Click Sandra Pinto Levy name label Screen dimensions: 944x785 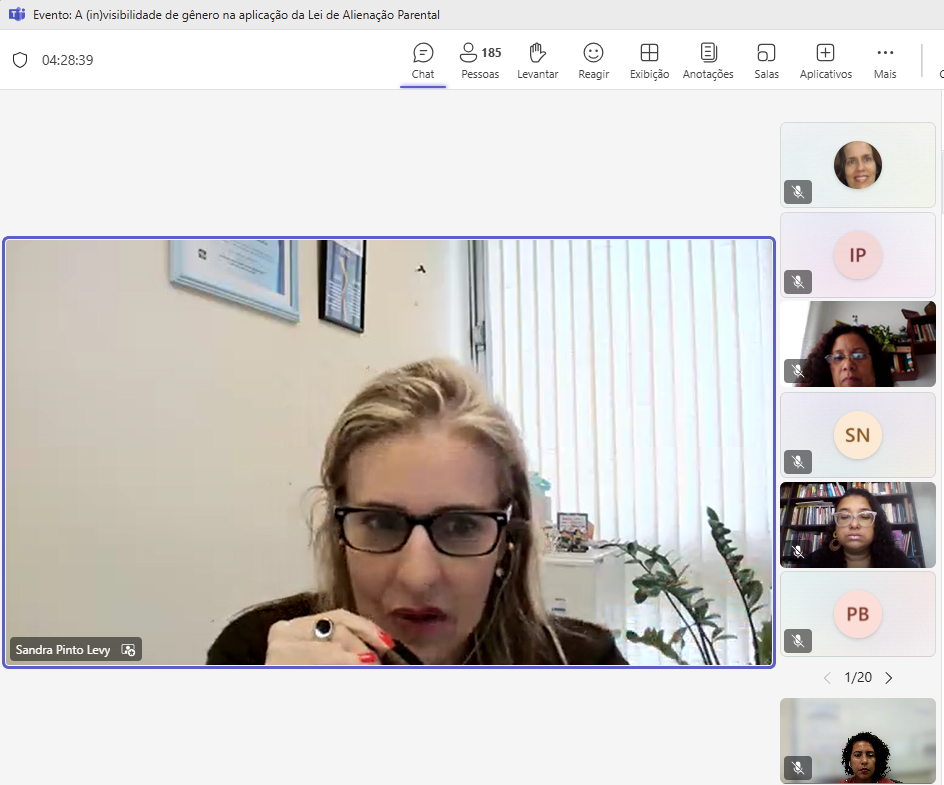[63, 650]
